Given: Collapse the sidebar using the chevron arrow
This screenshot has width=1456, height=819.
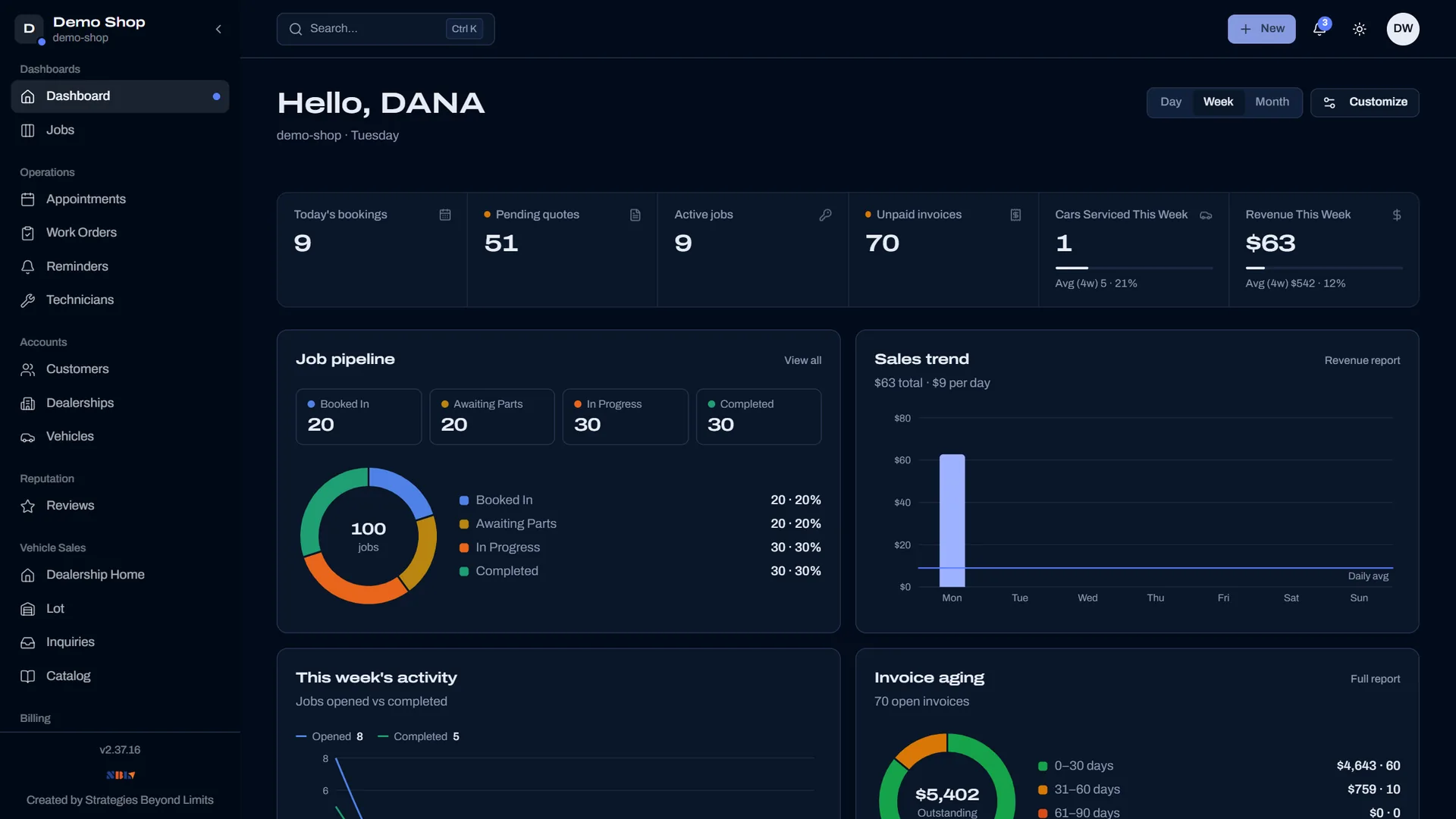Looking at the screenshot, I should (x=218, y=29).
